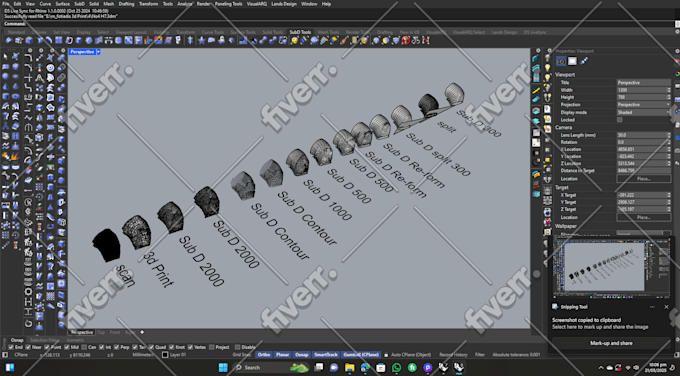This screenshot has width=680, height=376.
Task: Click the black Layer 01 color swatch
Action: [165, 355]
